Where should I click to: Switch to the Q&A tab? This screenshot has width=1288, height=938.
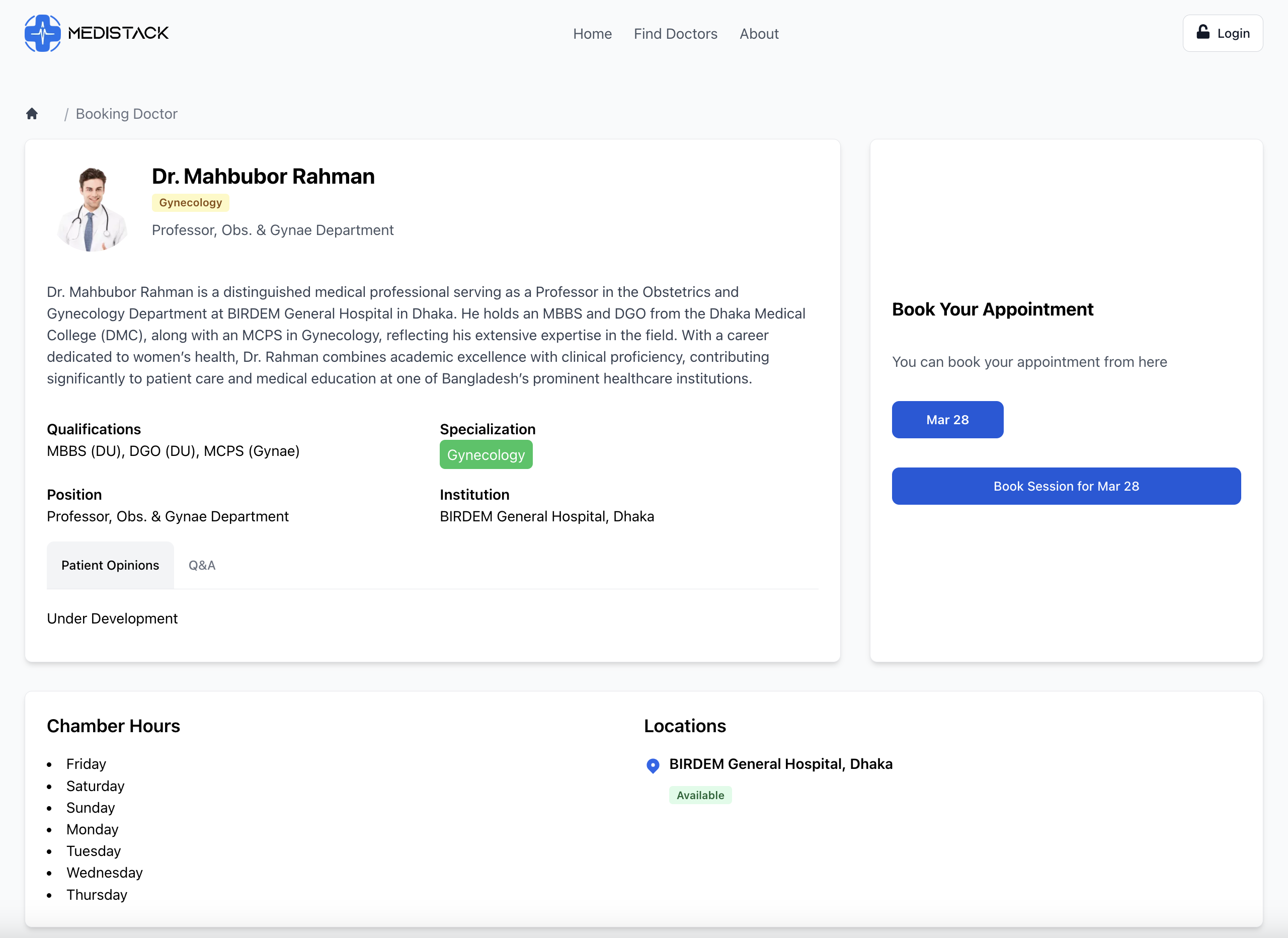tap(202, 565)
